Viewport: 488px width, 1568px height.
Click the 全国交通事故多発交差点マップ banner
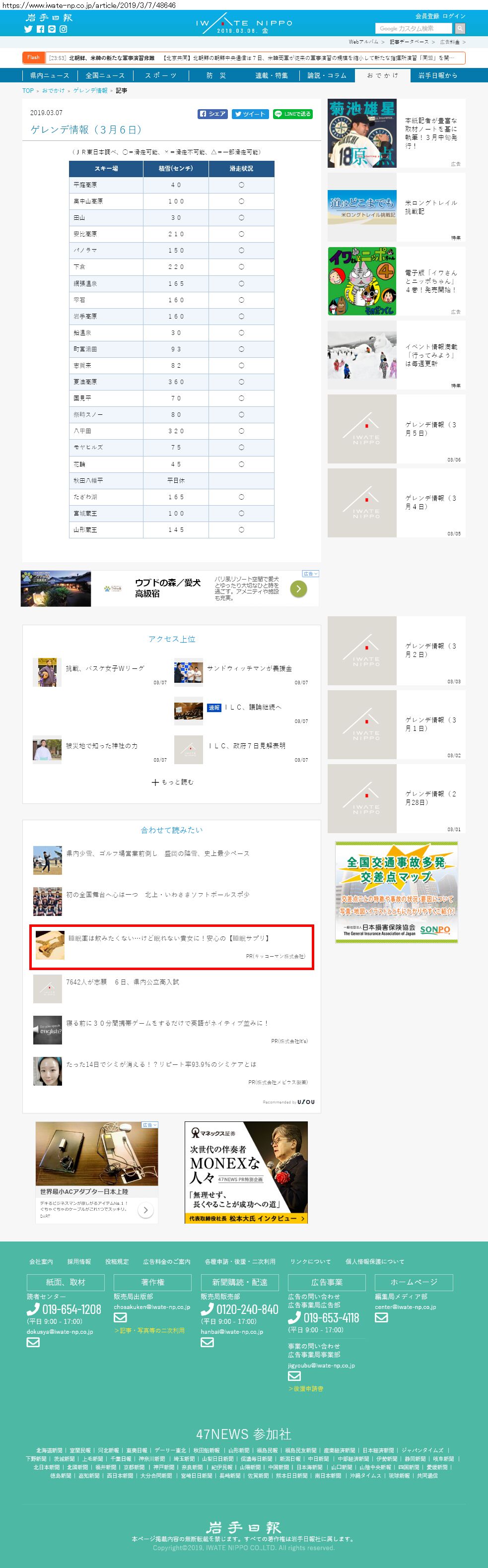coord(397,892)
